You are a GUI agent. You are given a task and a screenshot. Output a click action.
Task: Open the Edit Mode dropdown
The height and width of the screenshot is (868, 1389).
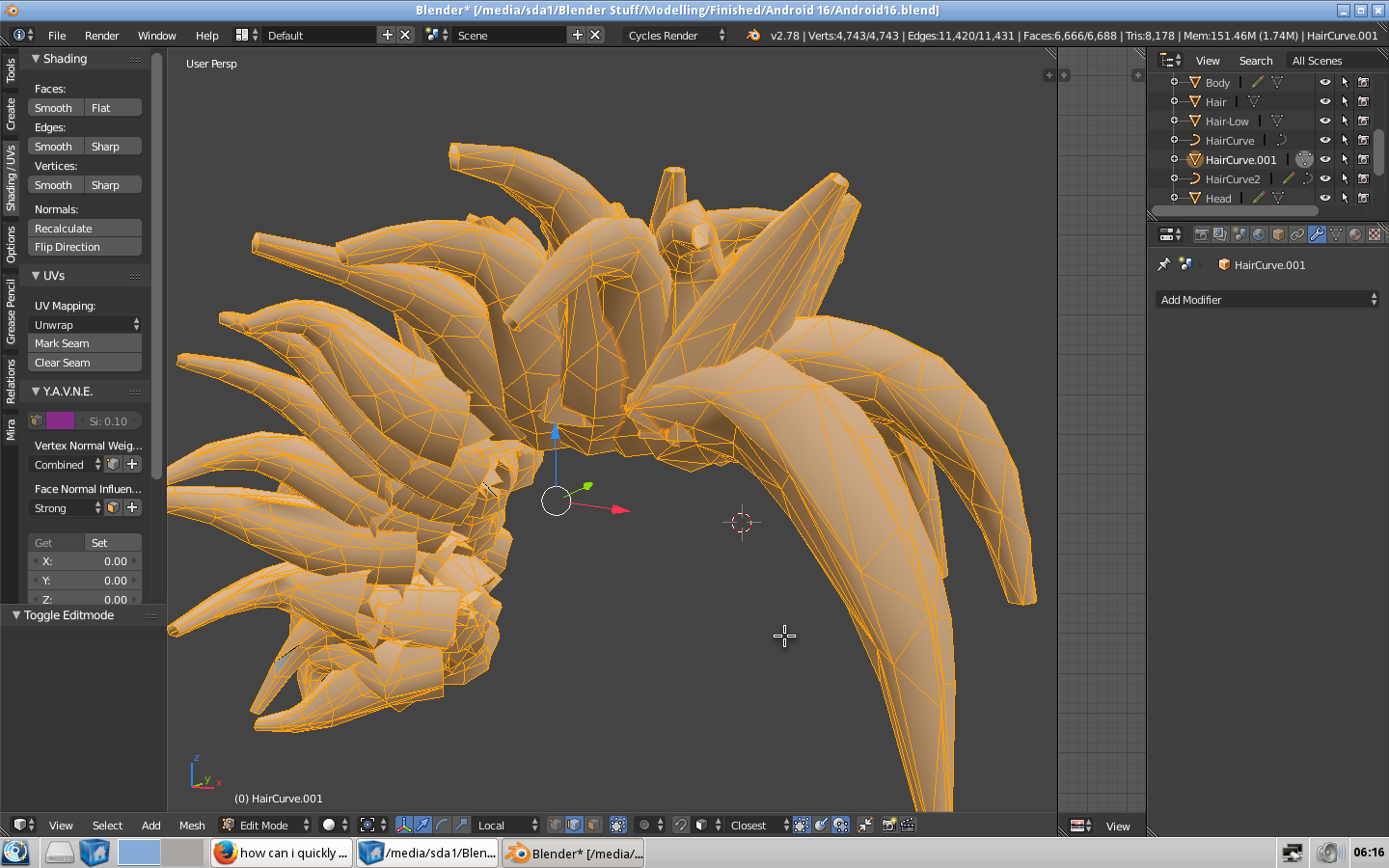(264, 825)
